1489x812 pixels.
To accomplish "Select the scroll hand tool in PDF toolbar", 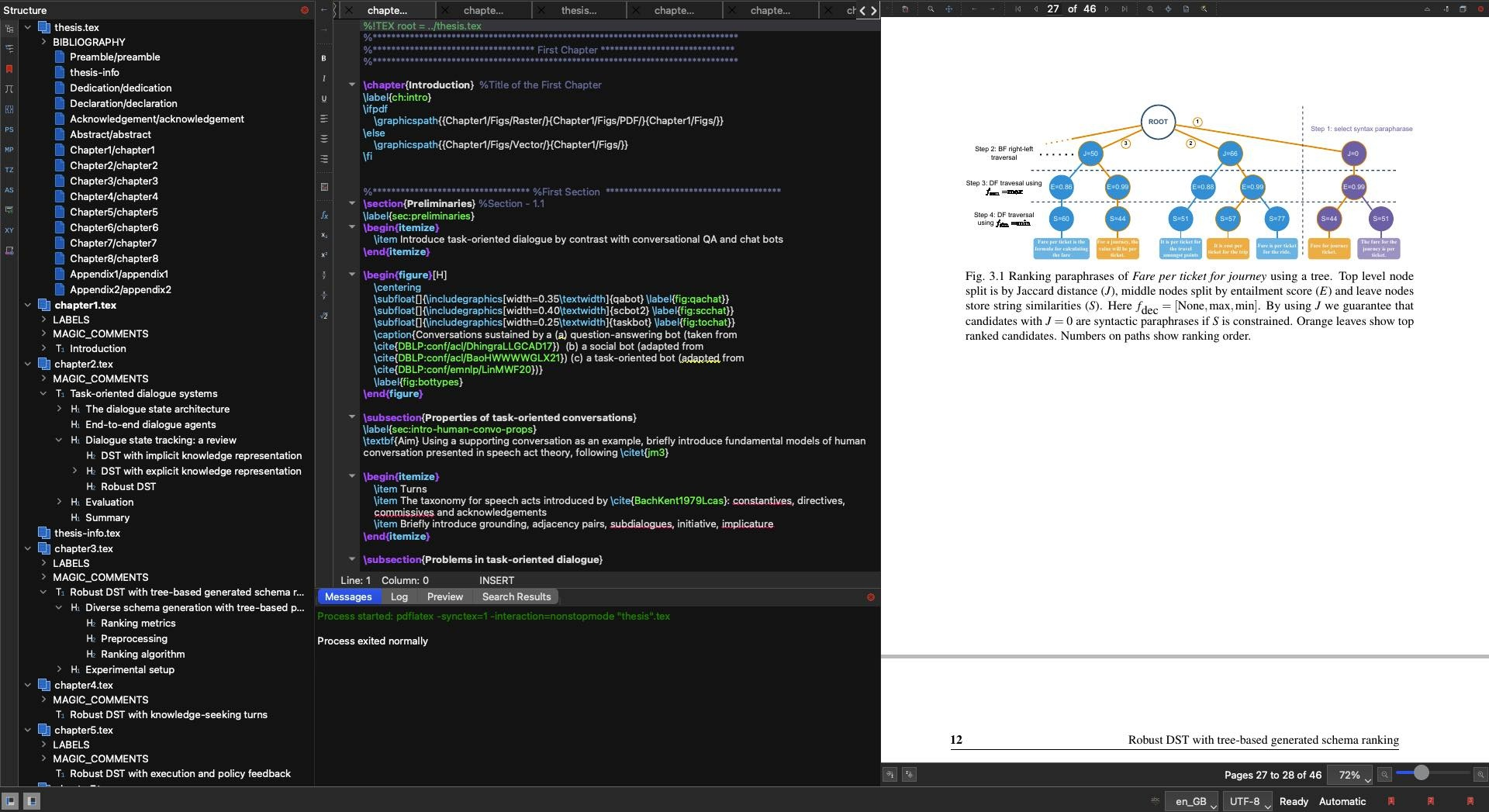I will click(x=949, y=10).
